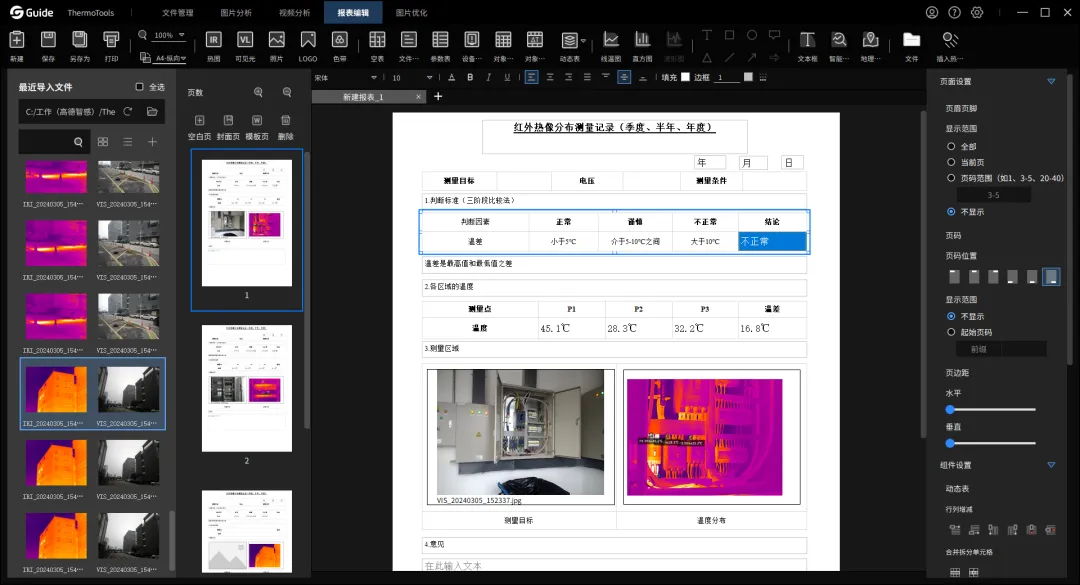This screenshot has width=1080, height=585.
Task: Select the 全部 display range radio button
Action: tap(951, 146)
